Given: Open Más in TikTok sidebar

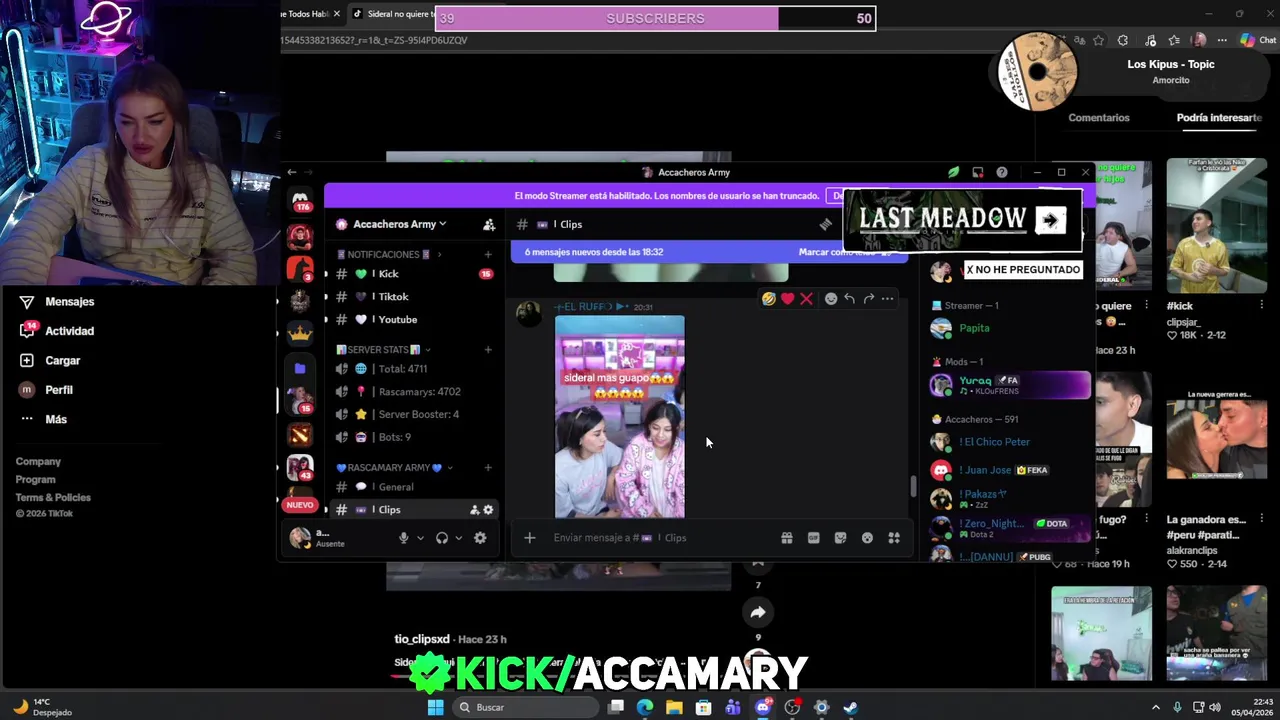Looking at the screenshot, I should click(42, 420).
